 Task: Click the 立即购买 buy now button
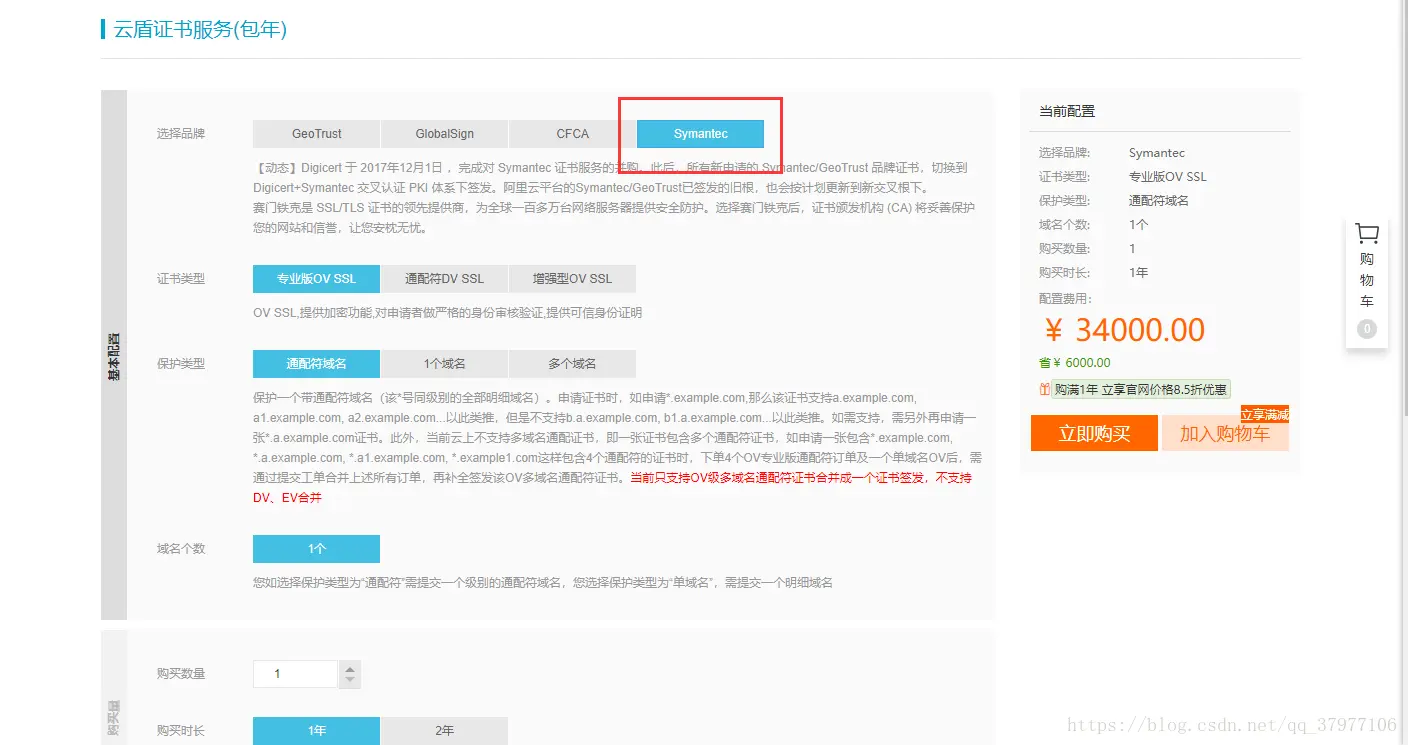(x=1094, y=433)
